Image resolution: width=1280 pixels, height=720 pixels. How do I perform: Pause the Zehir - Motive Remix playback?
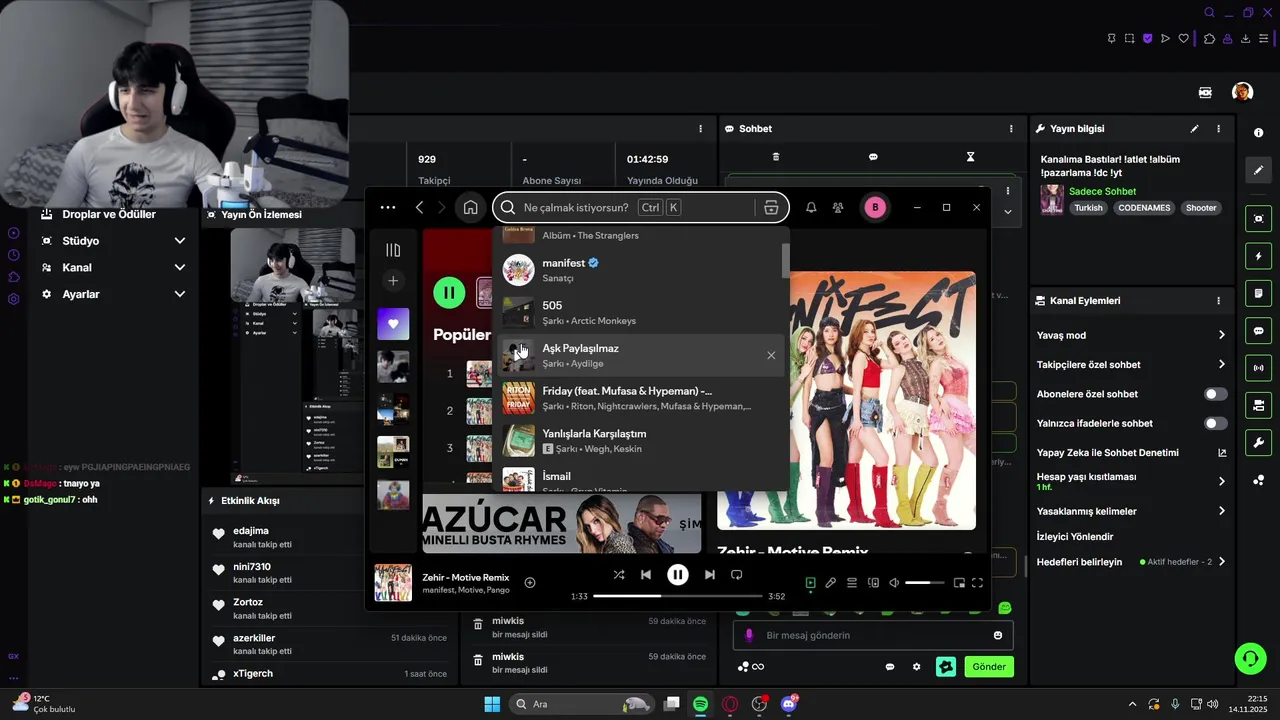point(678,575)
